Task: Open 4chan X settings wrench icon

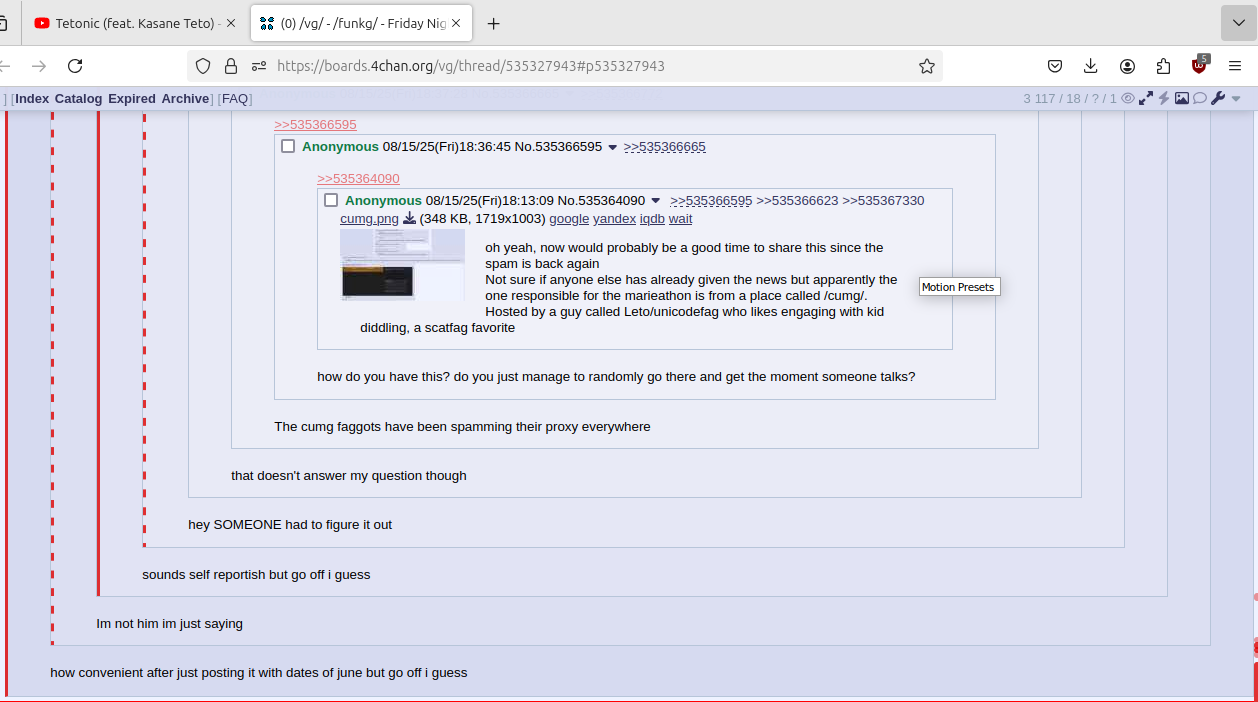Action: point(1217,98)
